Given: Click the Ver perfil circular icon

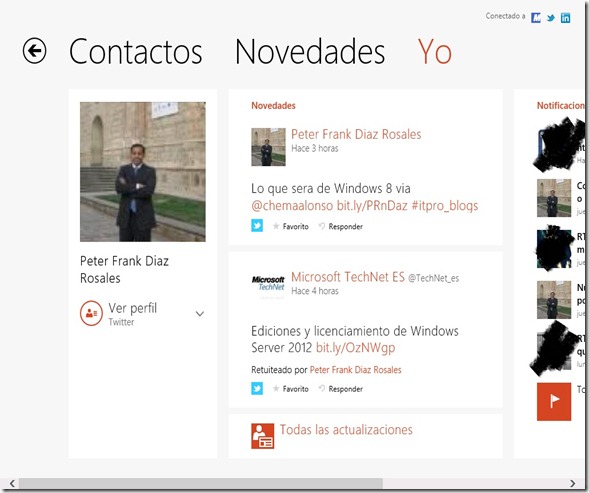Looking at the screenshot, I should click(91, 313).
